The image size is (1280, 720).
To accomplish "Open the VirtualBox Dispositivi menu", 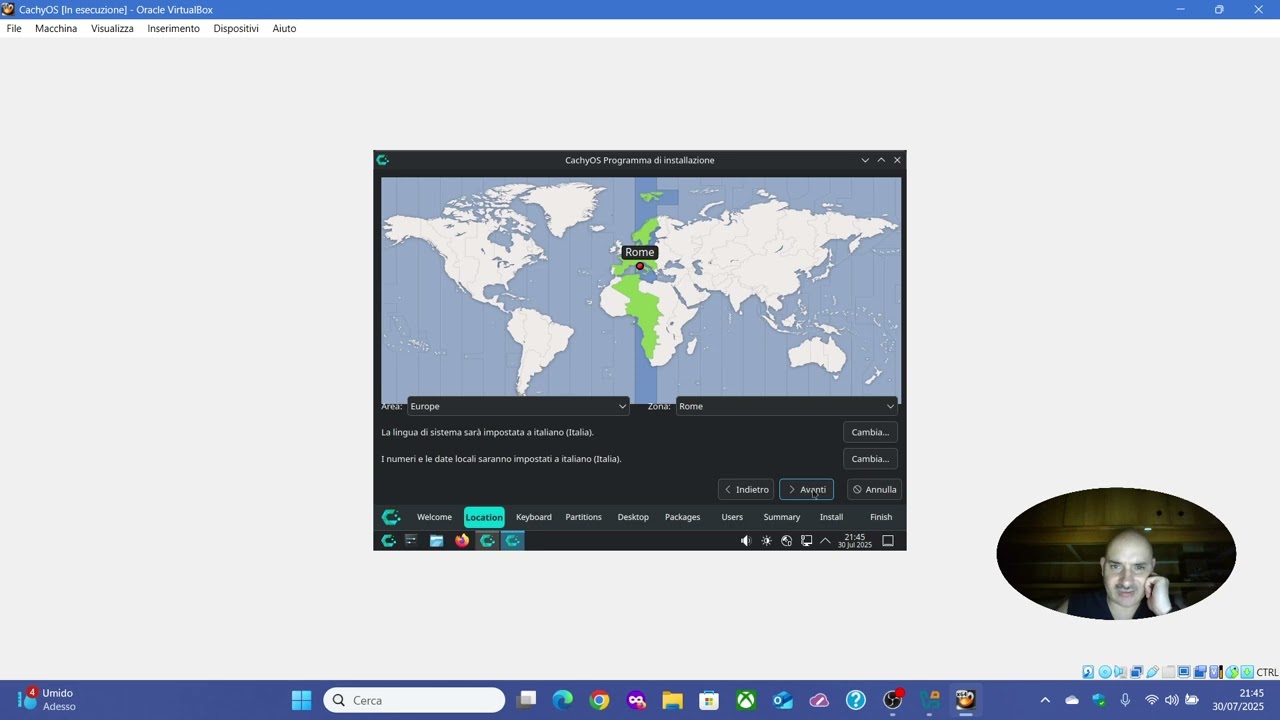I will tap(236, 28).
